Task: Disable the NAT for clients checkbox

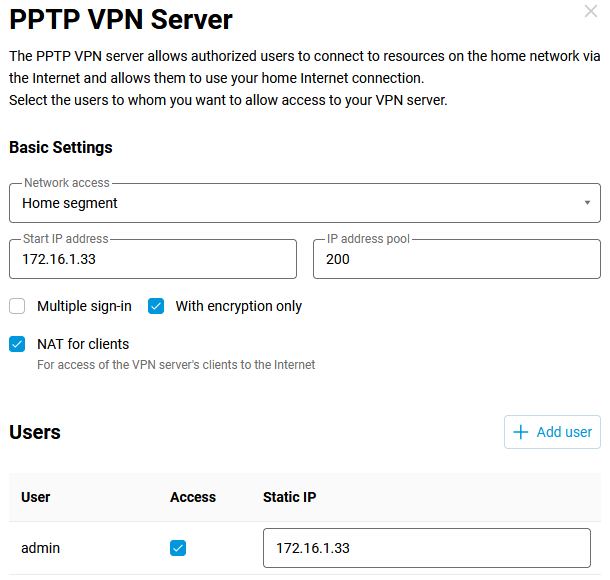Action: (x=17, y=344)
